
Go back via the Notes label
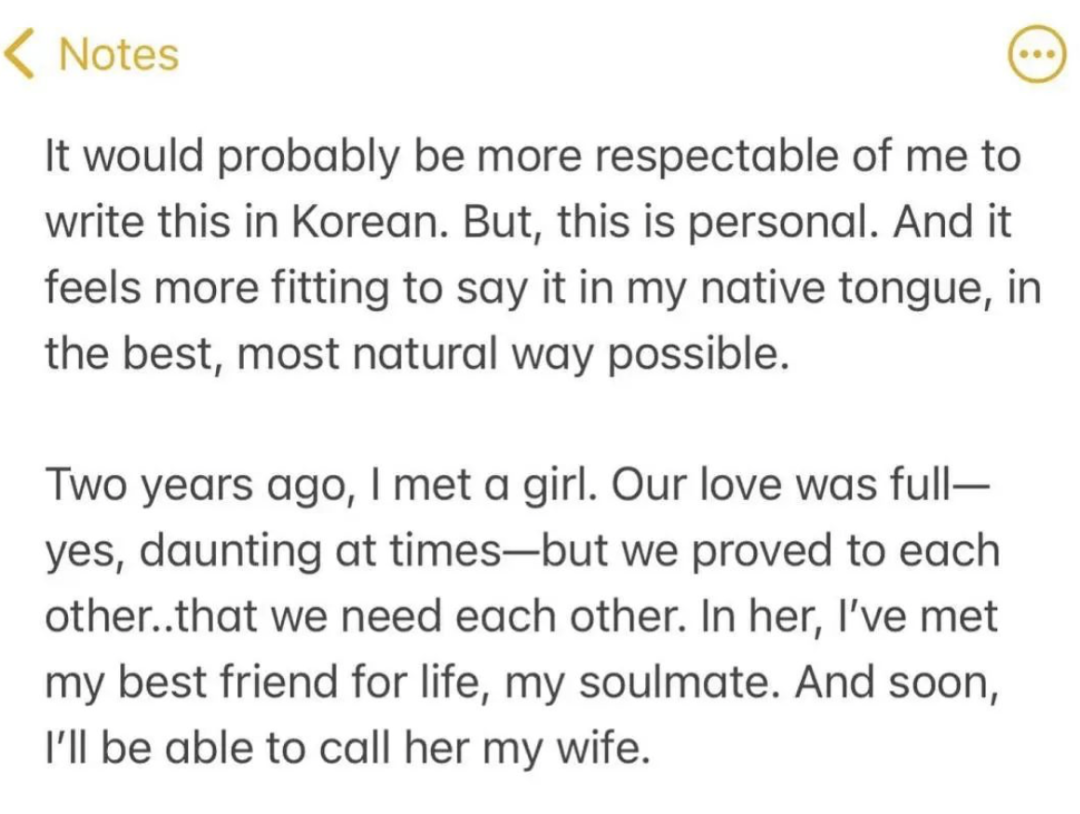pyautogui.click(x=119, y=54)
